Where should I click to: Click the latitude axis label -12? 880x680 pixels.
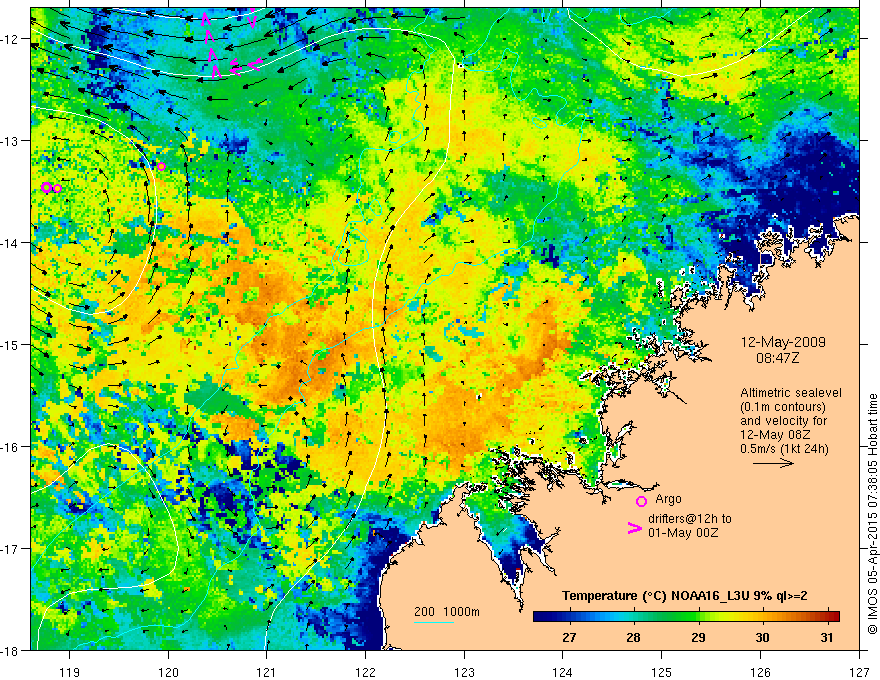11,39
